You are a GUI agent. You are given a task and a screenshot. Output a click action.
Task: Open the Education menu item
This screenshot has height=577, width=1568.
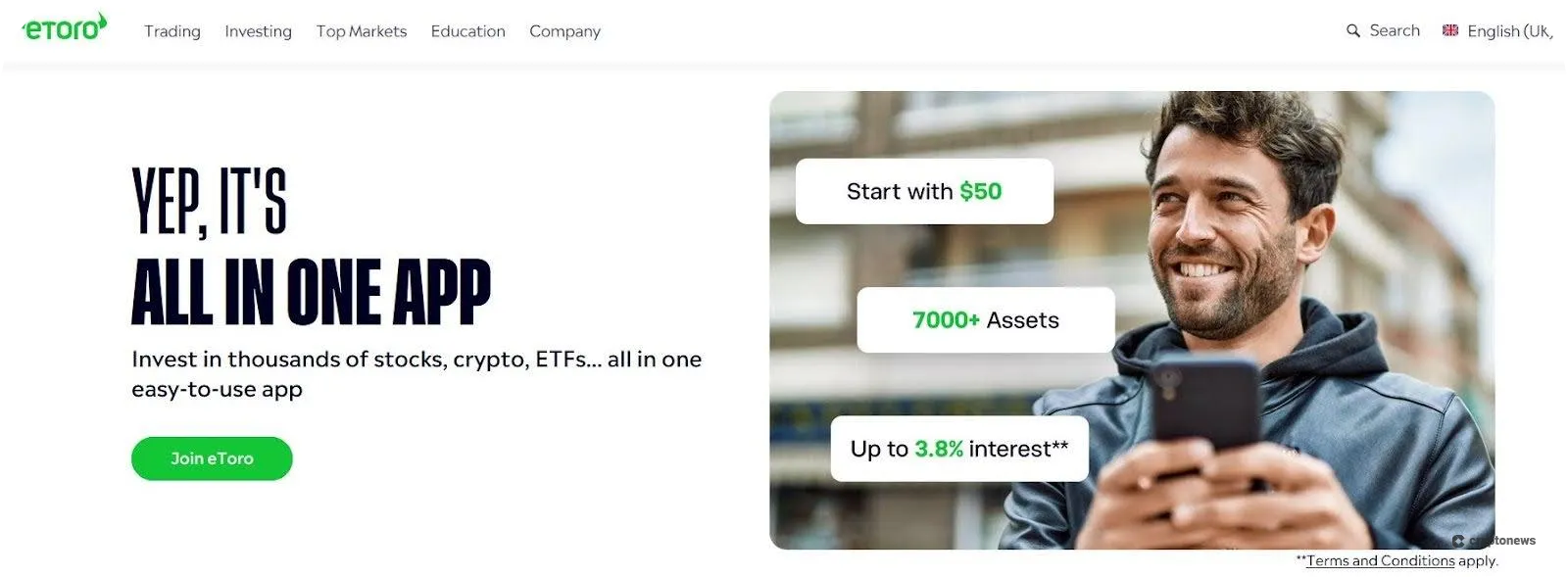pyautogui.click(x=467, y=31)
